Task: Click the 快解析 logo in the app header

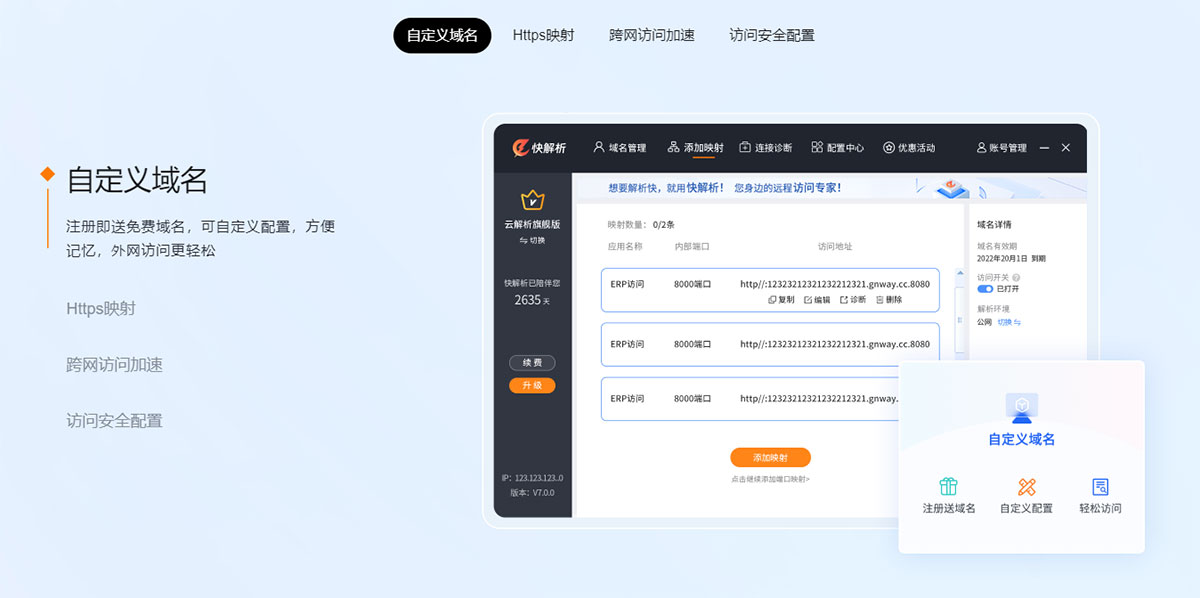Action: click(539, 148)
